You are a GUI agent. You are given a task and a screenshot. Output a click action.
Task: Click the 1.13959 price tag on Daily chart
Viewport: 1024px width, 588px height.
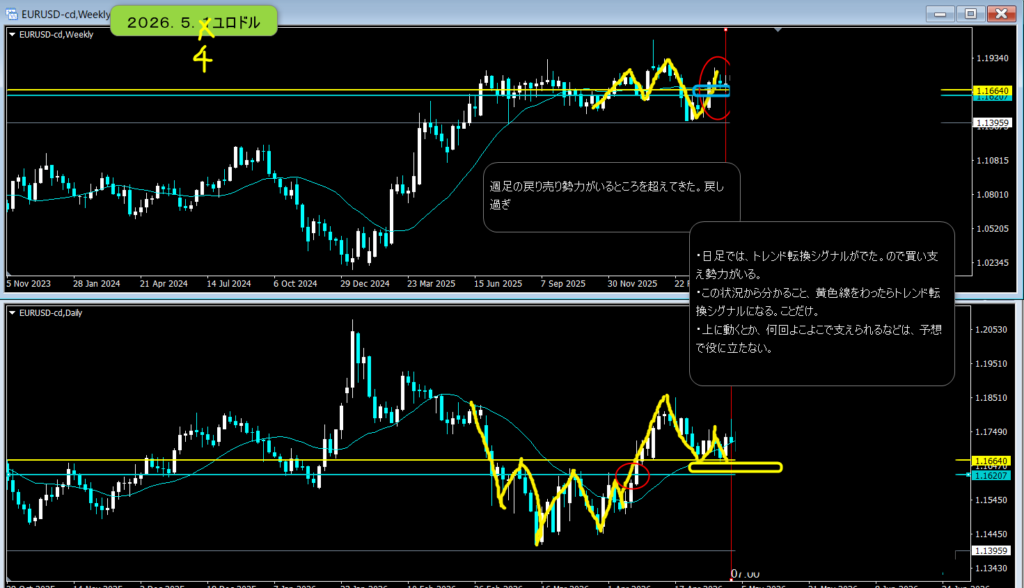tap(991, 551)
